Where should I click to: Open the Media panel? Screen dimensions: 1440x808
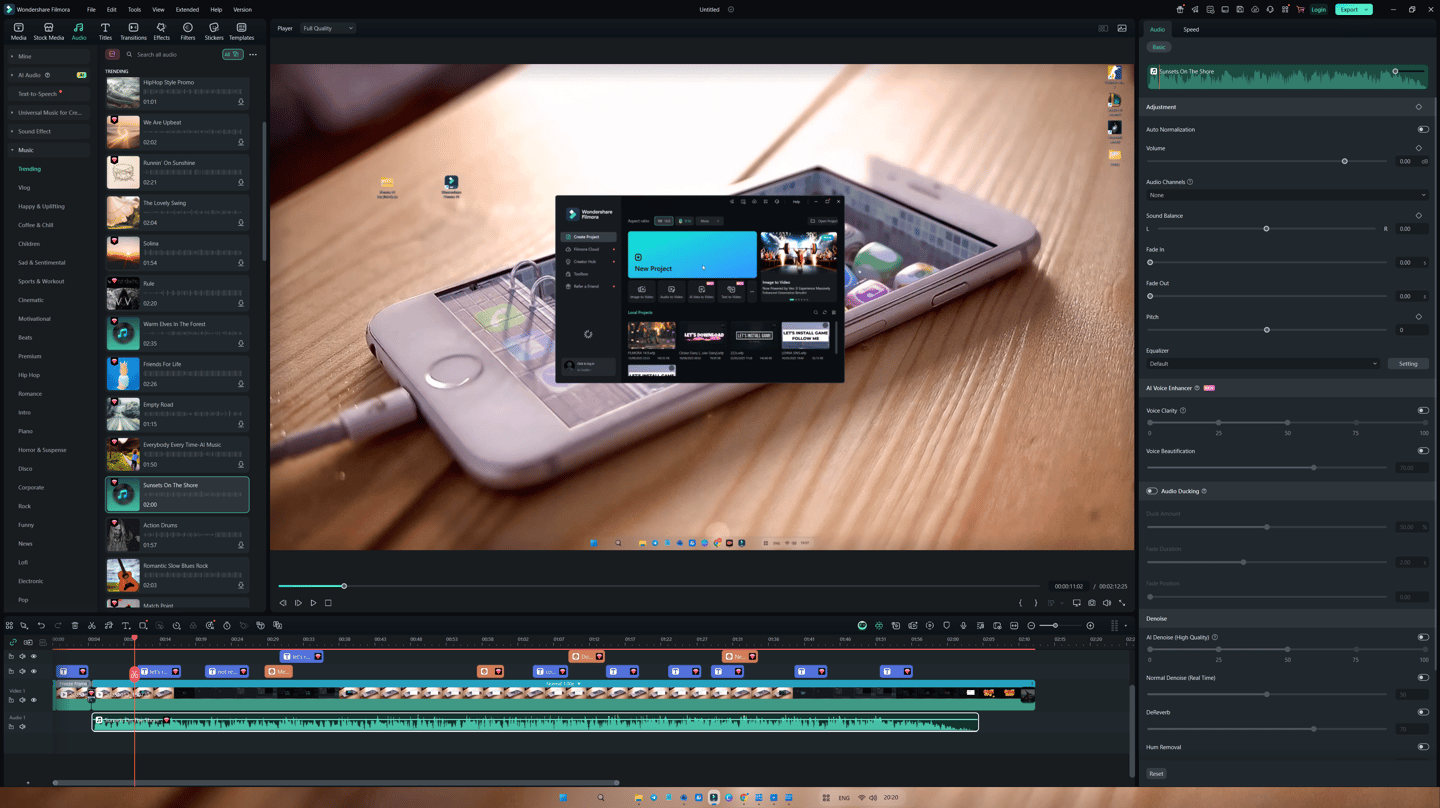pos(18,32)
